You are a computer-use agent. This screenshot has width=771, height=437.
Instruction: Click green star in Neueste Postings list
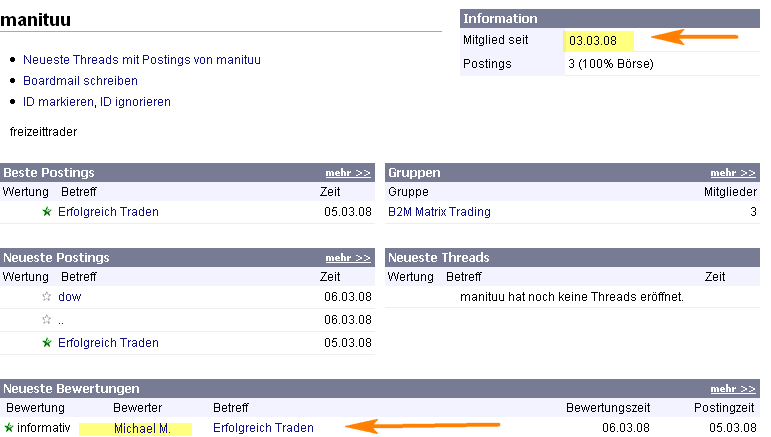pos(46,343)
